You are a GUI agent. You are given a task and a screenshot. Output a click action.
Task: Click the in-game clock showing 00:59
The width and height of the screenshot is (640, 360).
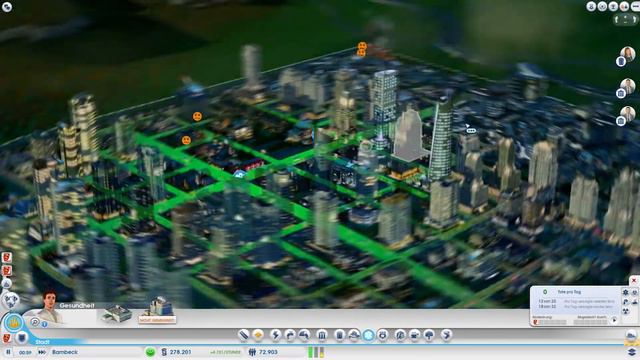[x=25, y=352]
